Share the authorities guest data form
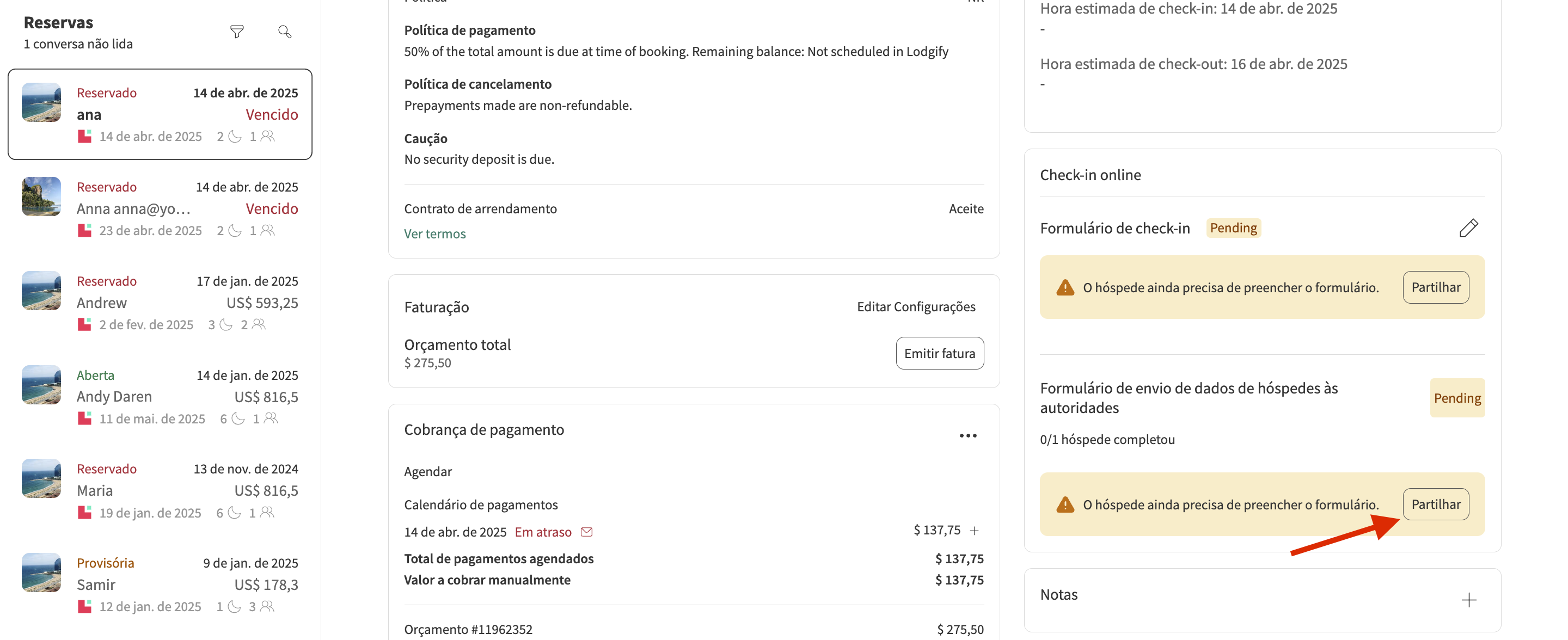 (1435, 504)
